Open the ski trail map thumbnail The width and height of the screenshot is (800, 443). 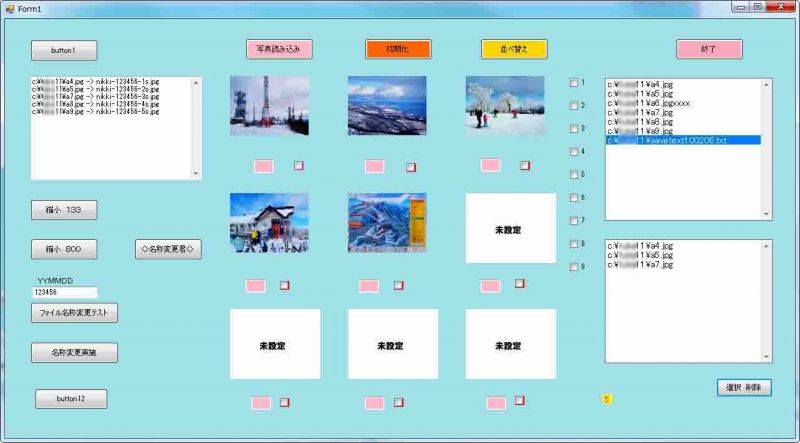pos(387,223)
